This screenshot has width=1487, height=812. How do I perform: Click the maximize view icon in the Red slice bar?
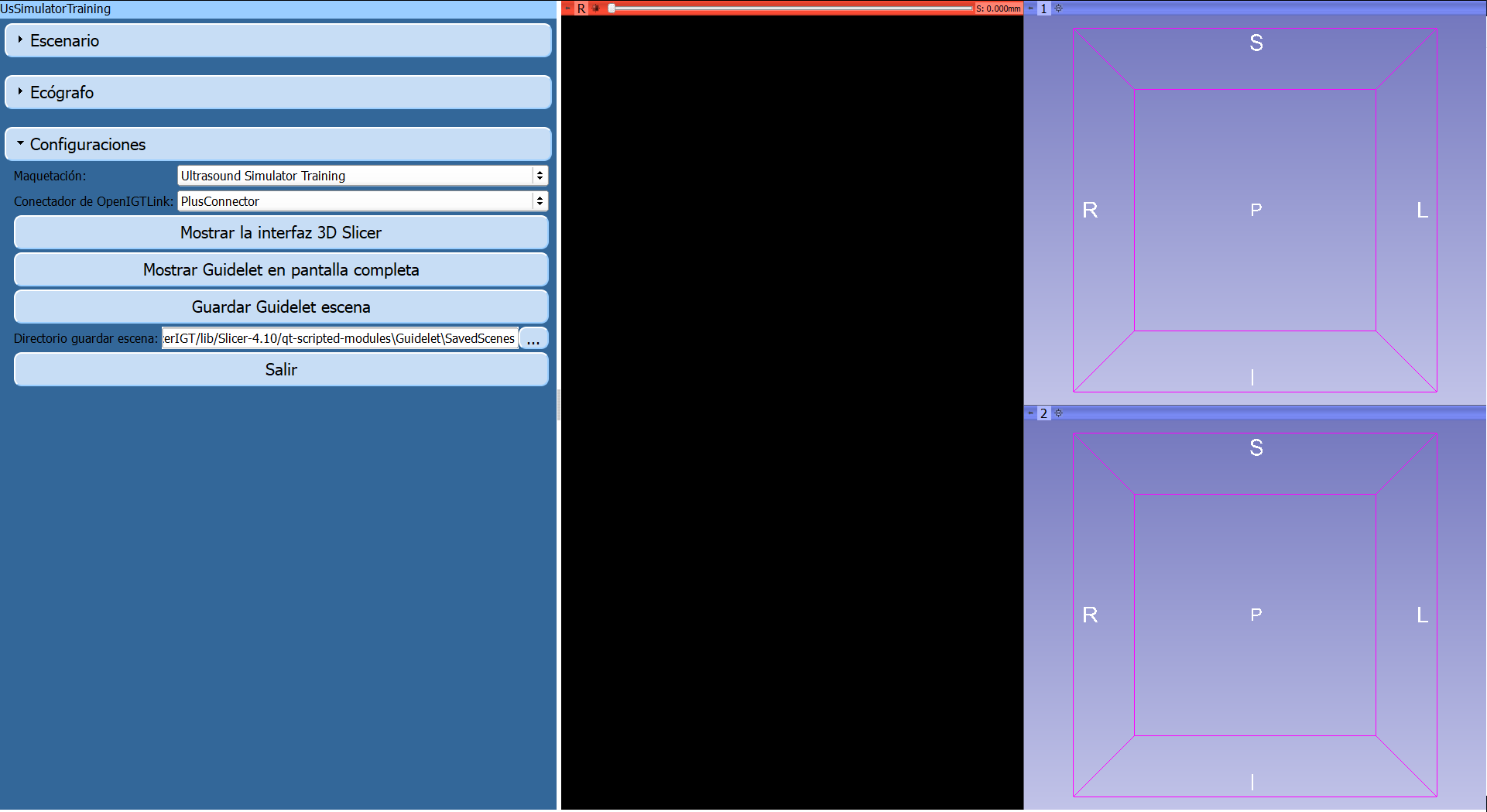point(596,9)
